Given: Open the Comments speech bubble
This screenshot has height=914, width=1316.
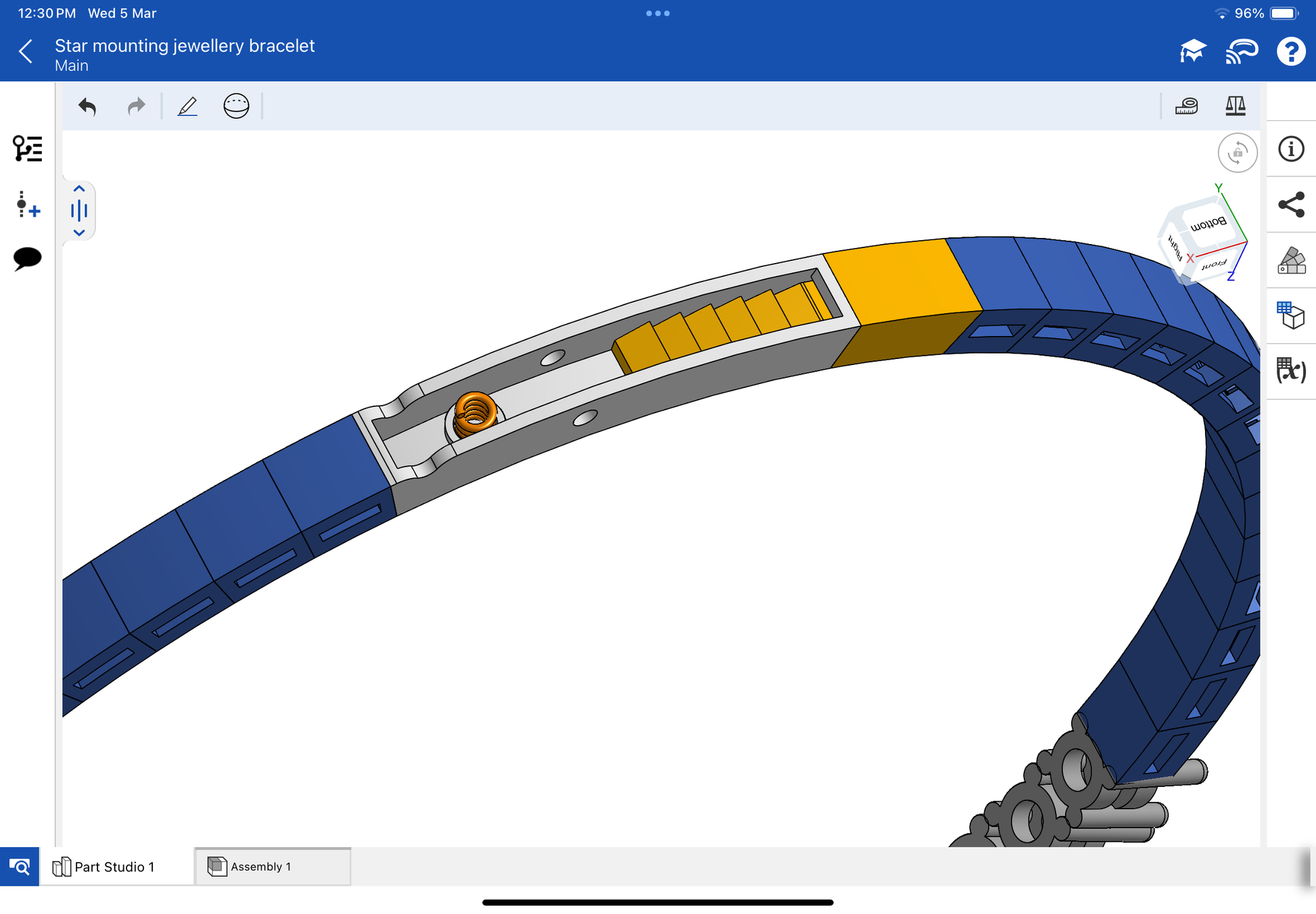Looking at the screenshot, I should click(x=27, y=258).
